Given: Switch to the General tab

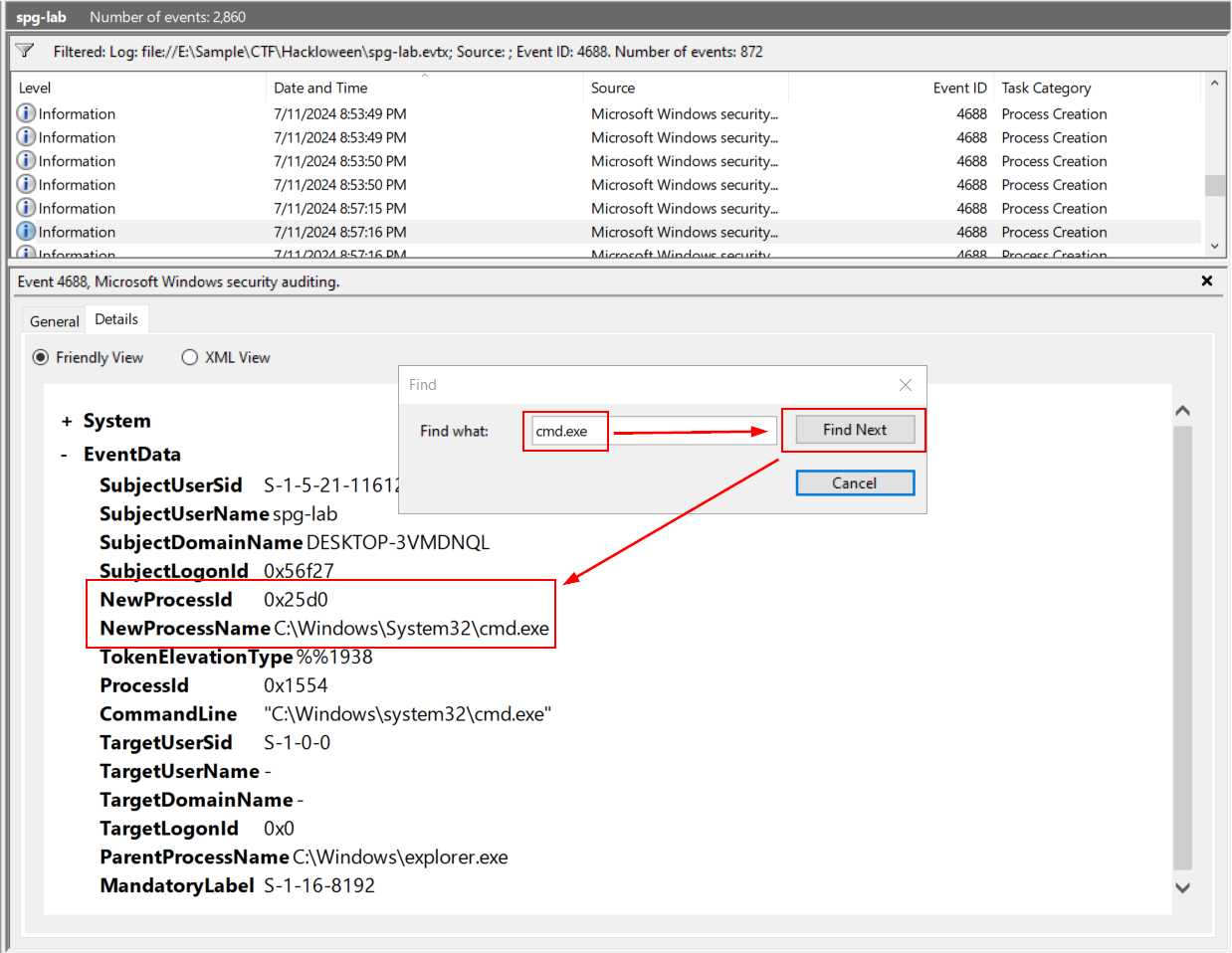Looking at the screenshot, I should (55, 321).
